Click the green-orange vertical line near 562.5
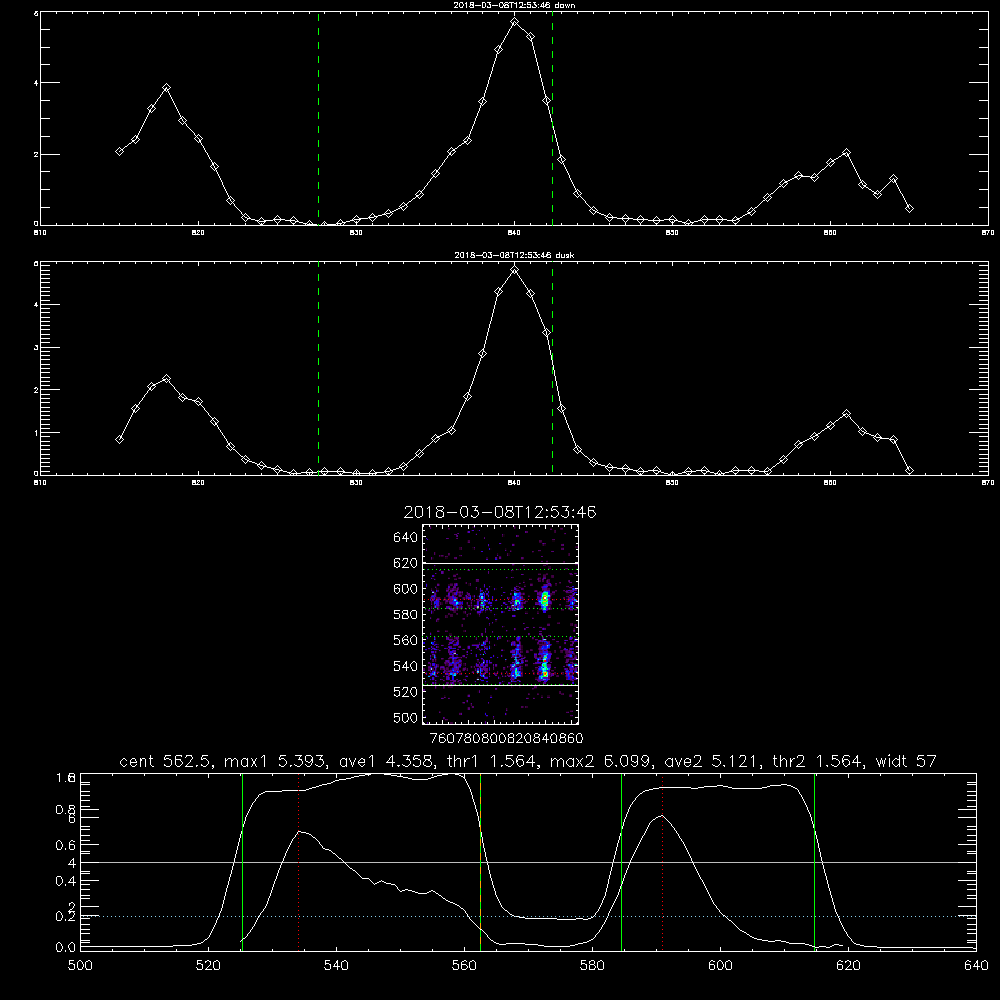The width and height of the screenshot is (1000, 1000). (x=480, y=862)
